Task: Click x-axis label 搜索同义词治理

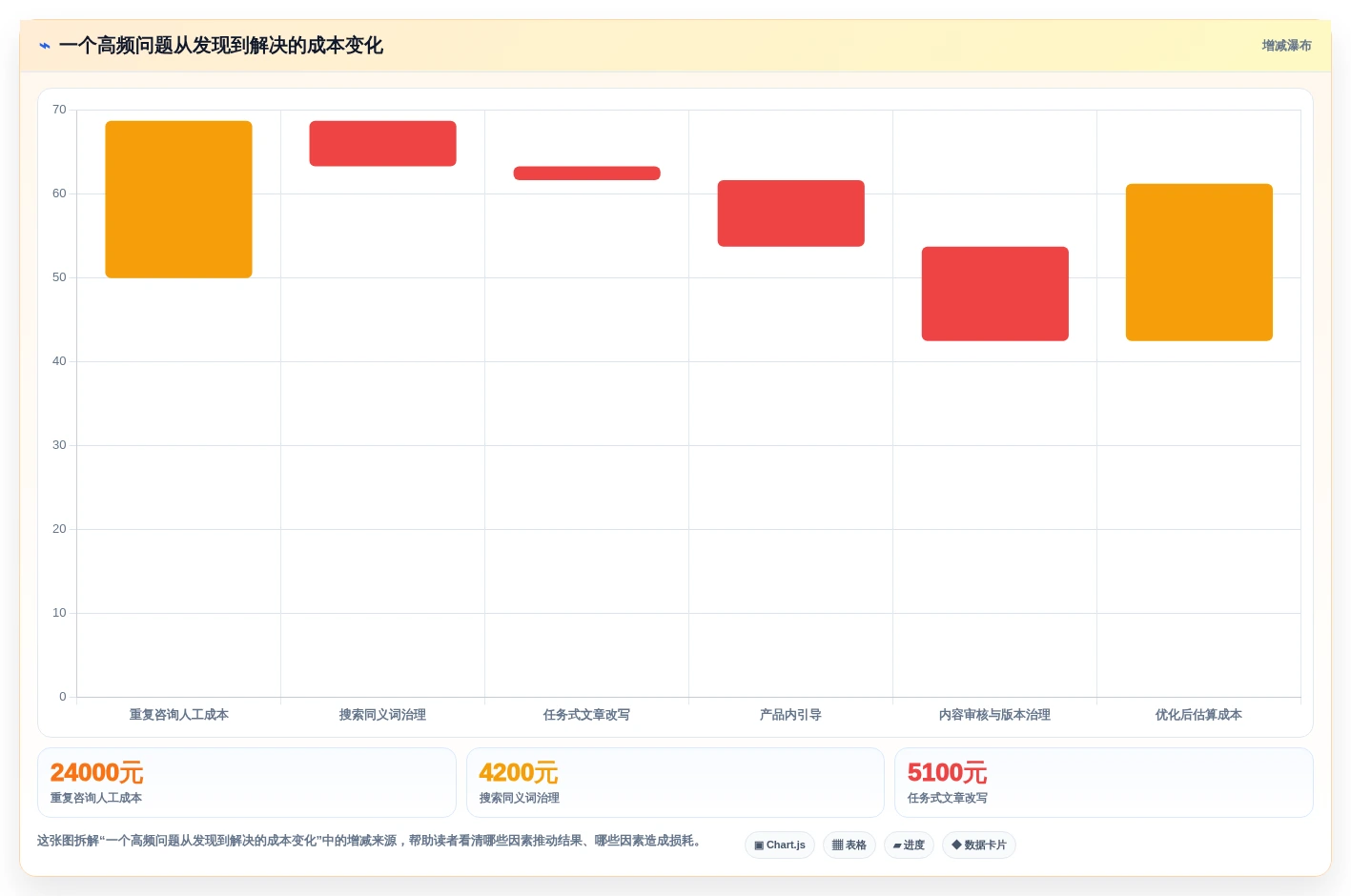Action: (382, 715)
